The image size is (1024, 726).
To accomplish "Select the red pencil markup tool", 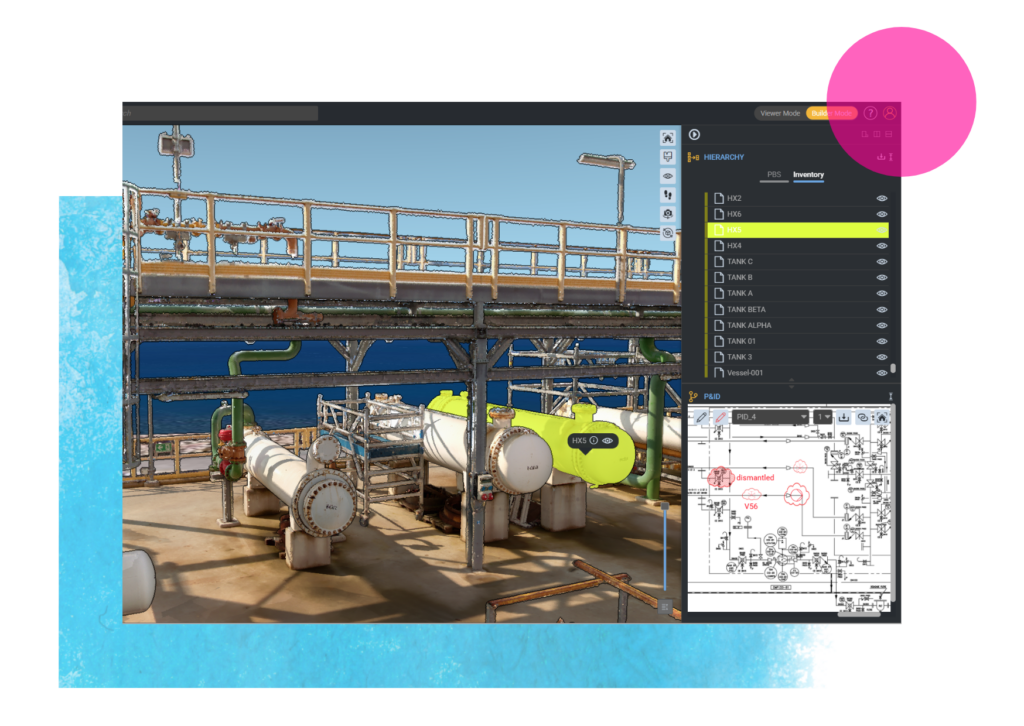I will coord(720,417).
